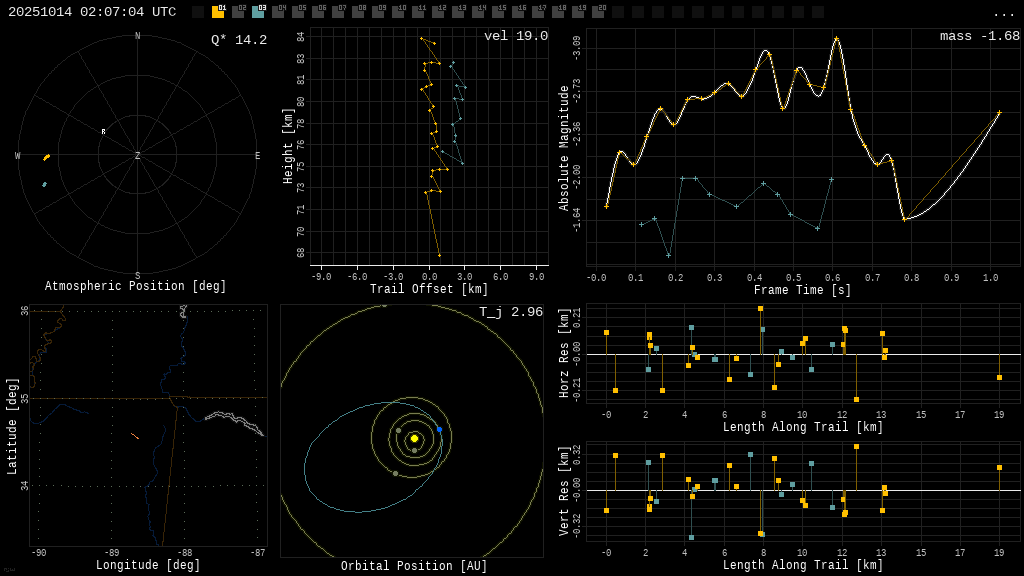Screen dimensions: 1024x576
Task: Click the 20251014 02:07:04 UTC timestamp
Action: [x=92, y=12]
